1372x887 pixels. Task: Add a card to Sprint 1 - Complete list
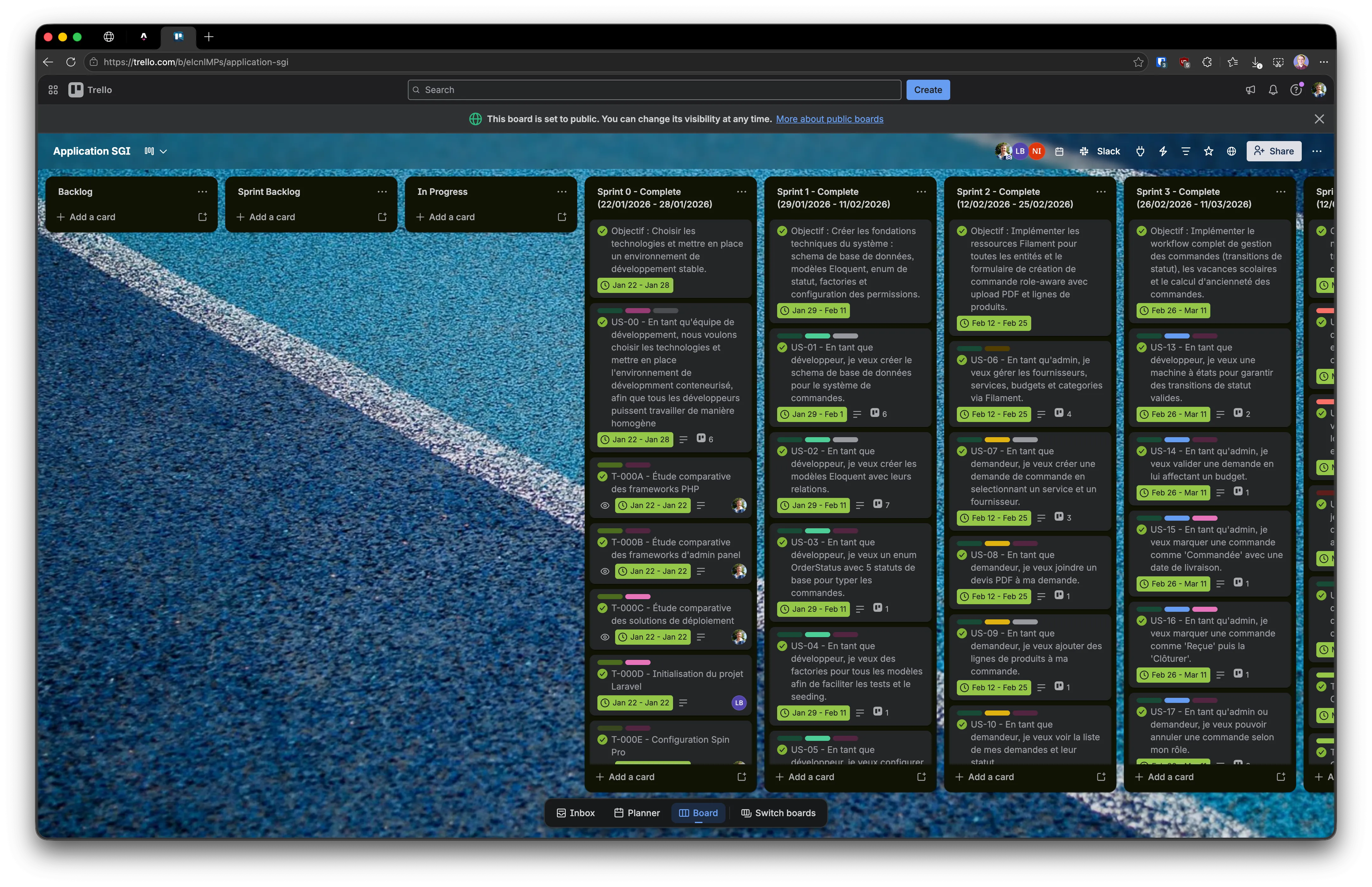click(805, 777)
